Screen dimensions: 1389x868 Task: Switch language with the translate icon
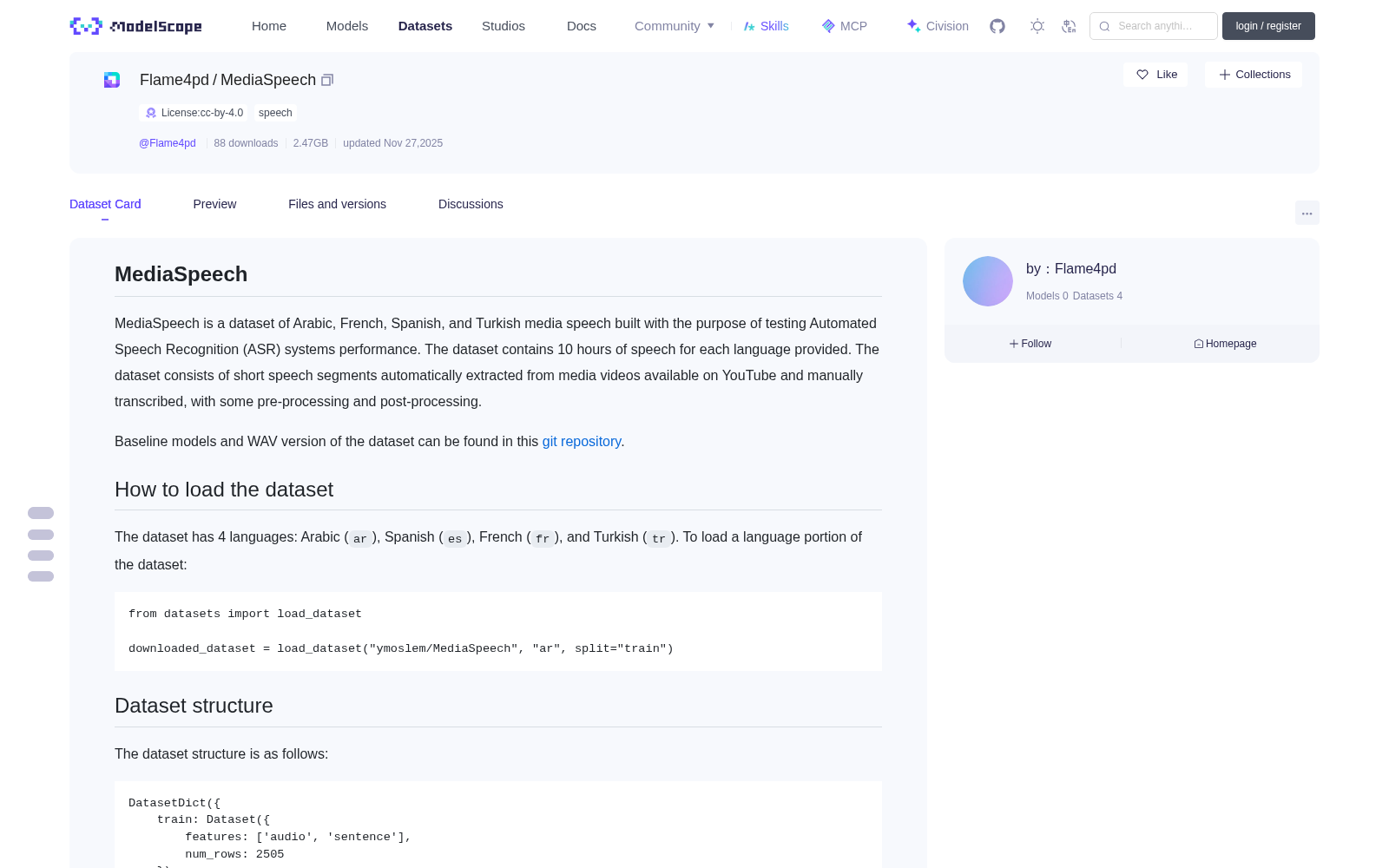pyautogui.click(x=1070, y=26)
